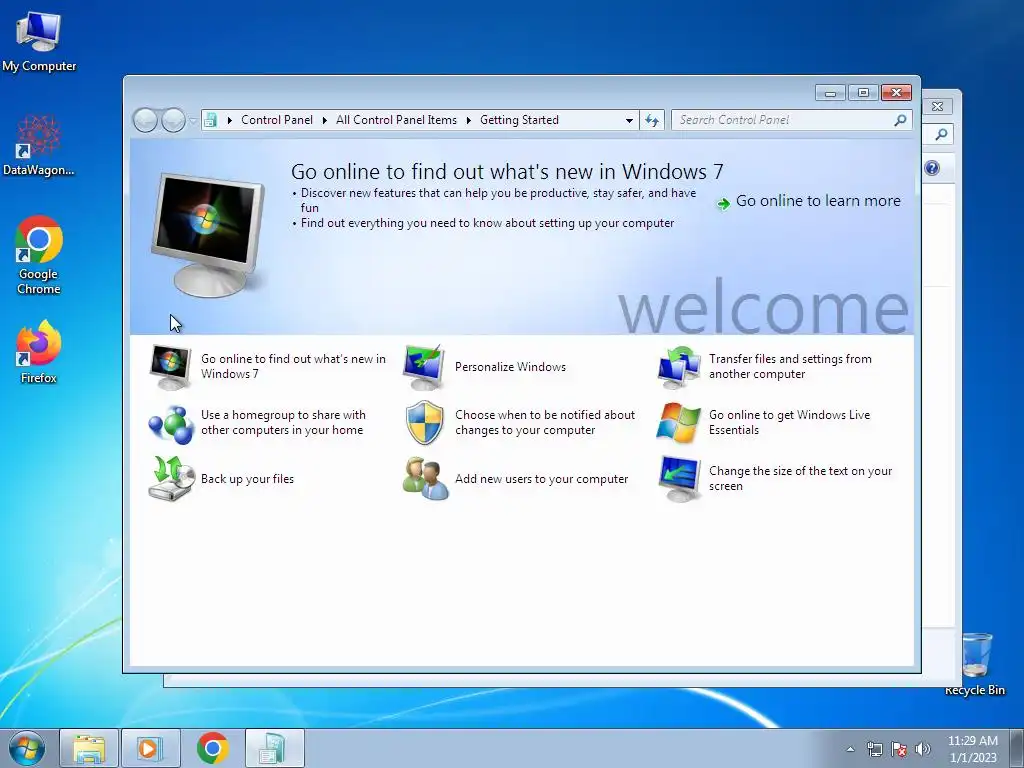This screenshot has height=768, width=1024.
Task: Open the DataWagon desktop shortcut
Action: point(39,145)
